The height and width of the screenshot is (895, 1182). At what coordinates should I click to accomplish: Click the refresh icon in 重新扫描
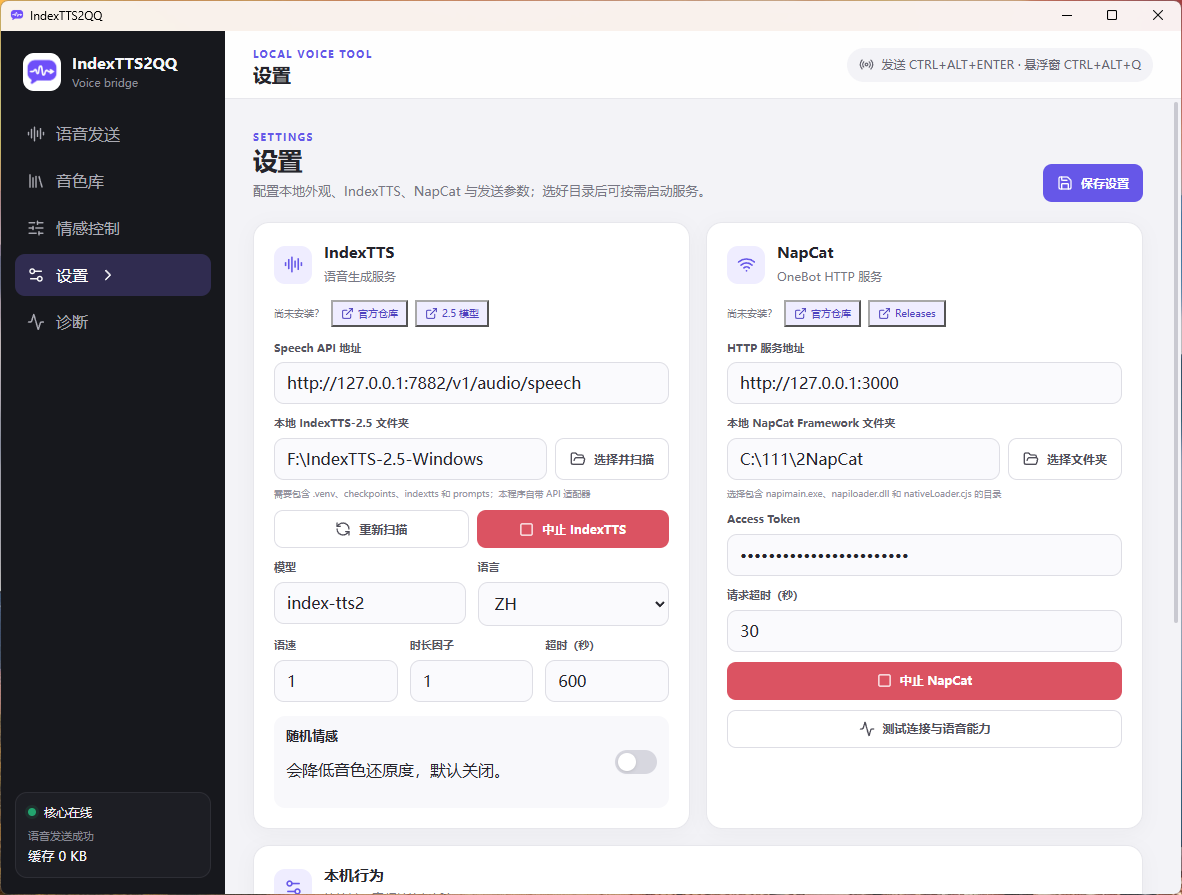point(343,529)
